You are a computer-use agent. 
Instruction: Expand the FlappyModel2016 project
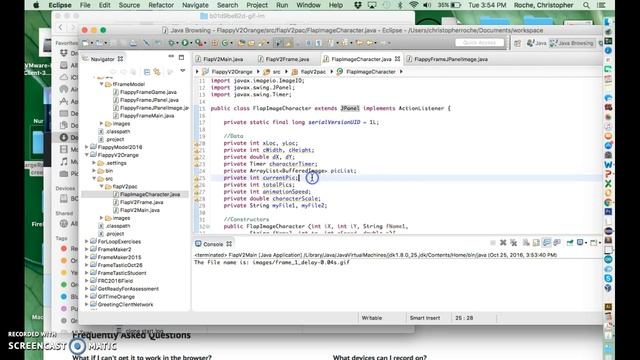click(x=87, y=147)
